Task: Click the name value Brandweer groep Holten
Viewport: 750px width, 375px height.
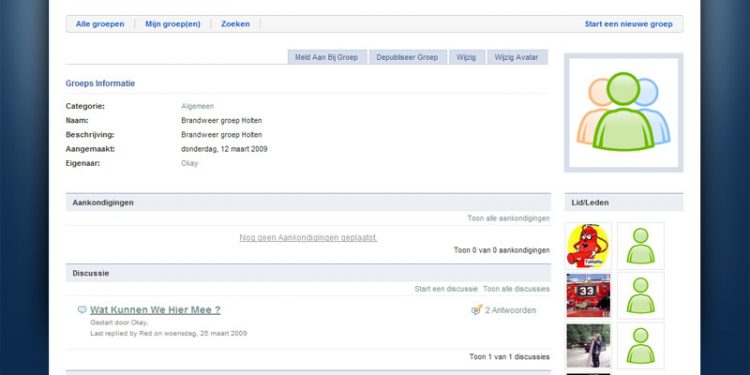Action: coord(221,121)
